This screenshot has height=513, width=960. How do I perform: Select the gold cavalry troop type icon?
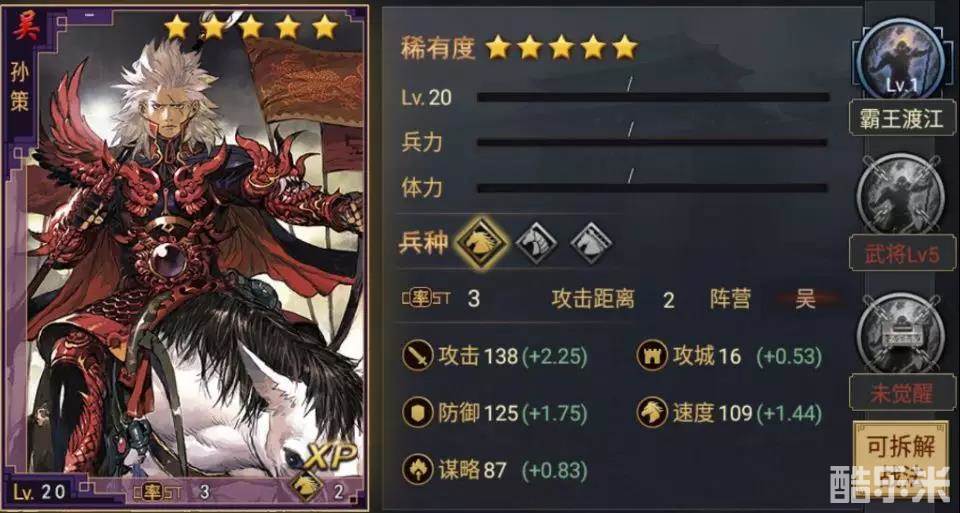(x=481, y=242)
